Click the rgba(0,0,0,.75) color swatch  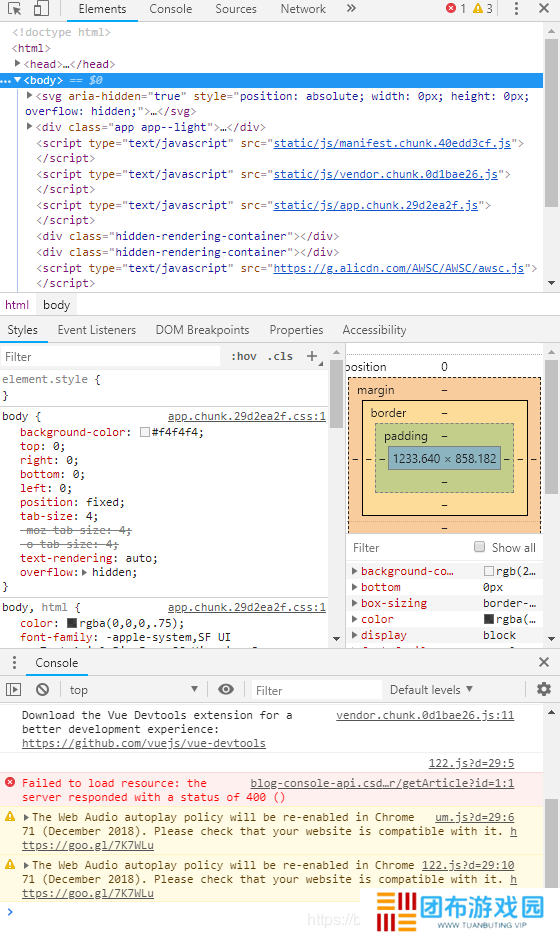point(72,623)
